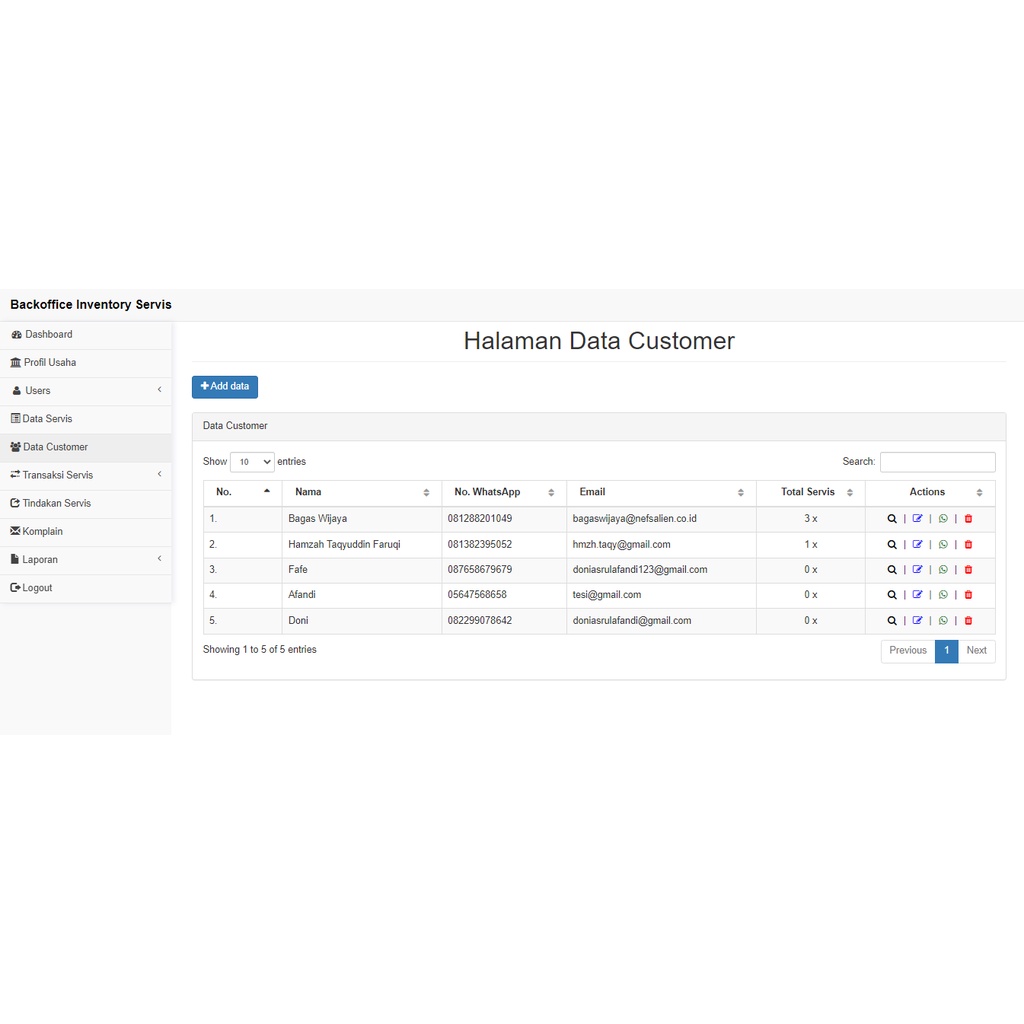Expand the Laporan submenu
This screenshot has height=1024, width=1024.
point(86,559)
